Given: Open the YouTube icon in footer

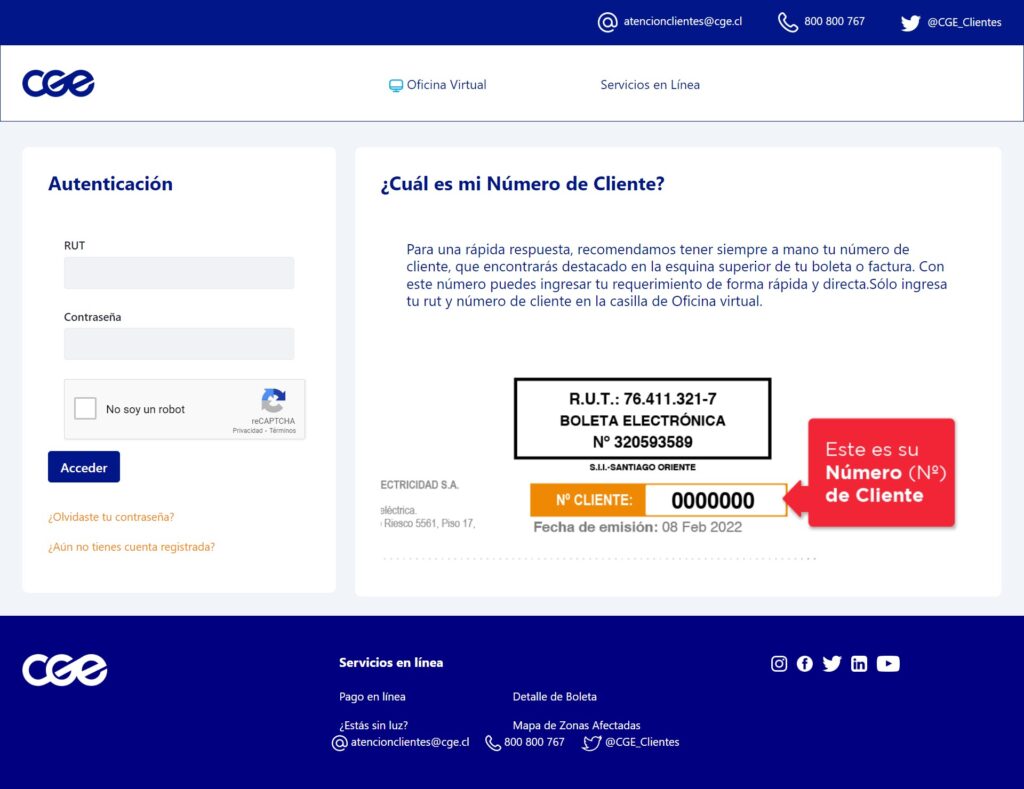Looking at the screenshot, I should pos(888,664).
